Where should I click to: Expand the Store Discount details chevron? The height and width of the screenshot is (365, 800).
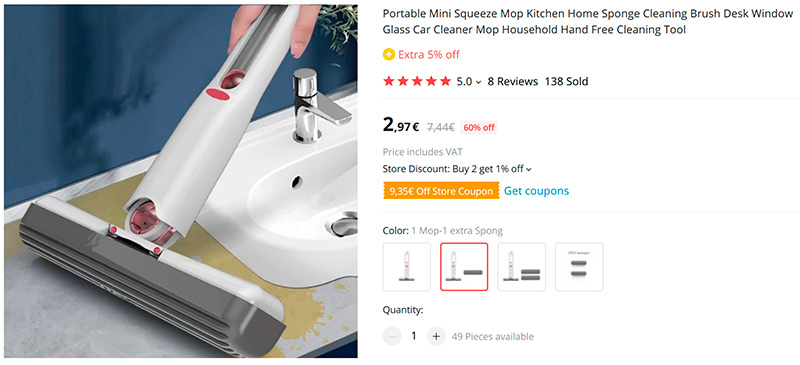pyautogui.click(x=529, y=169)
